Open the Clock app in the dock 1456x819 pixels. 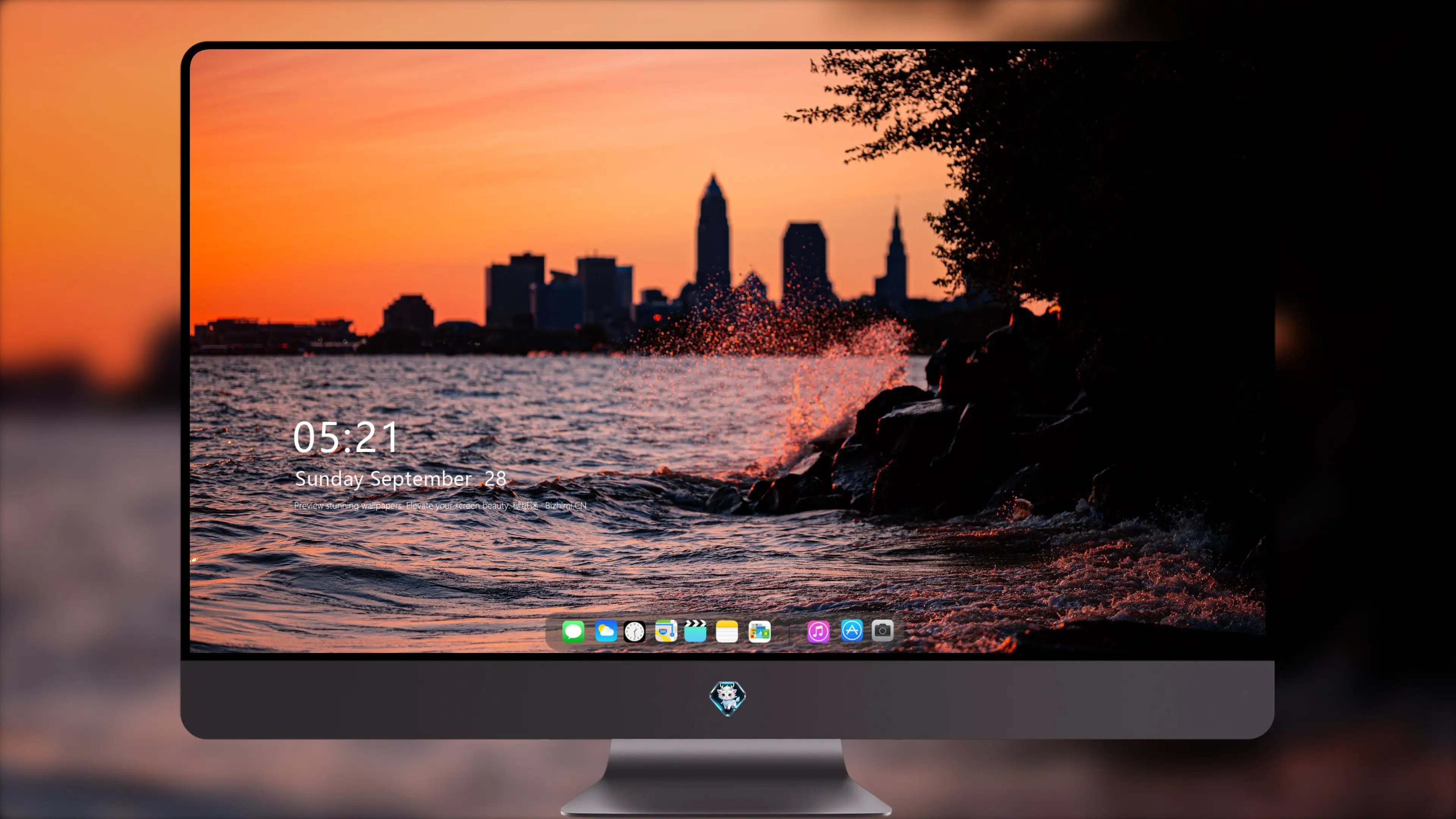[x=634, y=631]
